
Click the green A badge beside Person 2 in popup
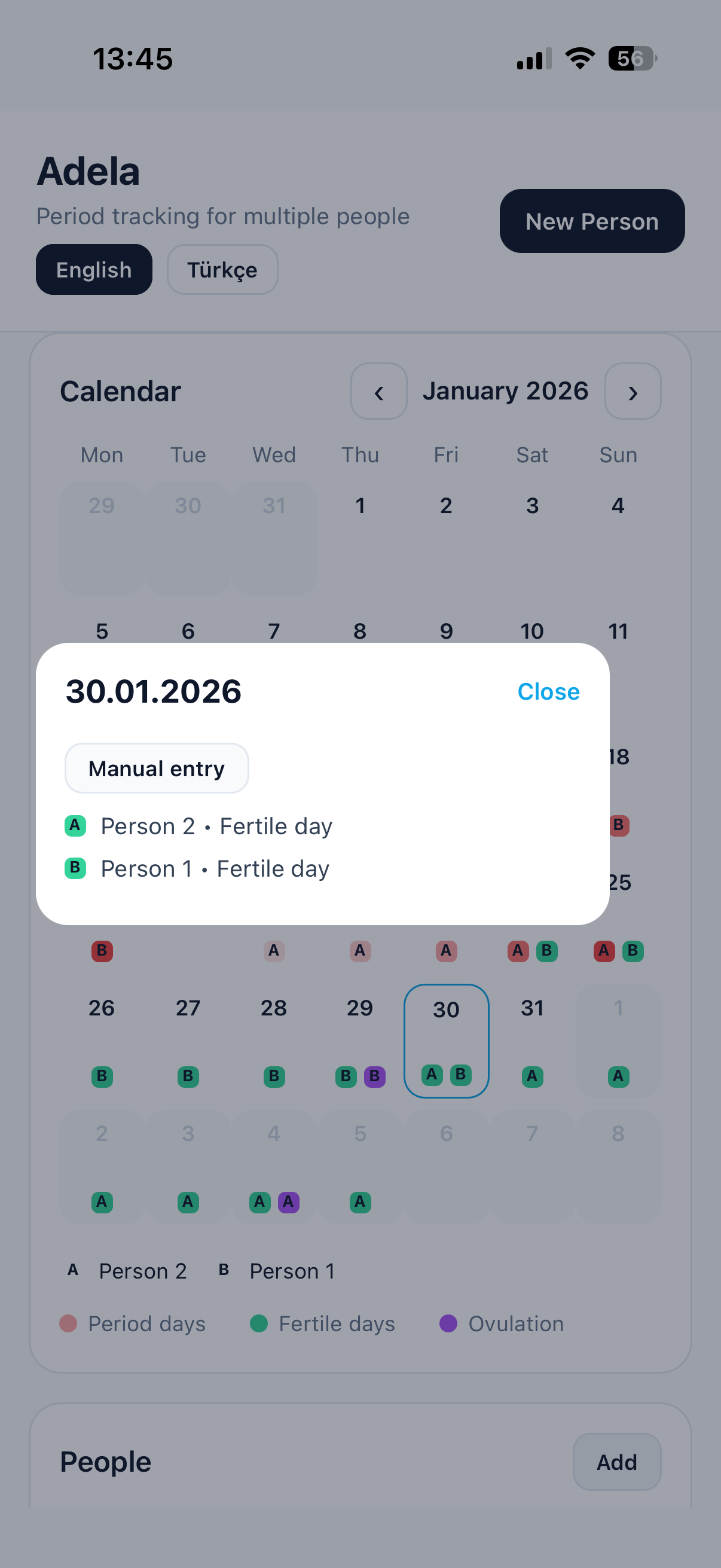75,825
